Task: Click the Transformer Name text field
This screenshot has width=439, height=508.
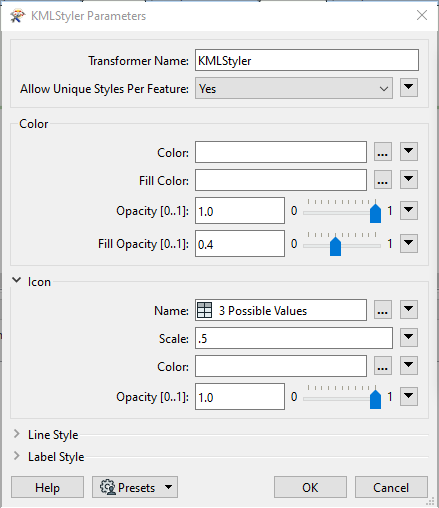Action: click(x=307, y=60)
